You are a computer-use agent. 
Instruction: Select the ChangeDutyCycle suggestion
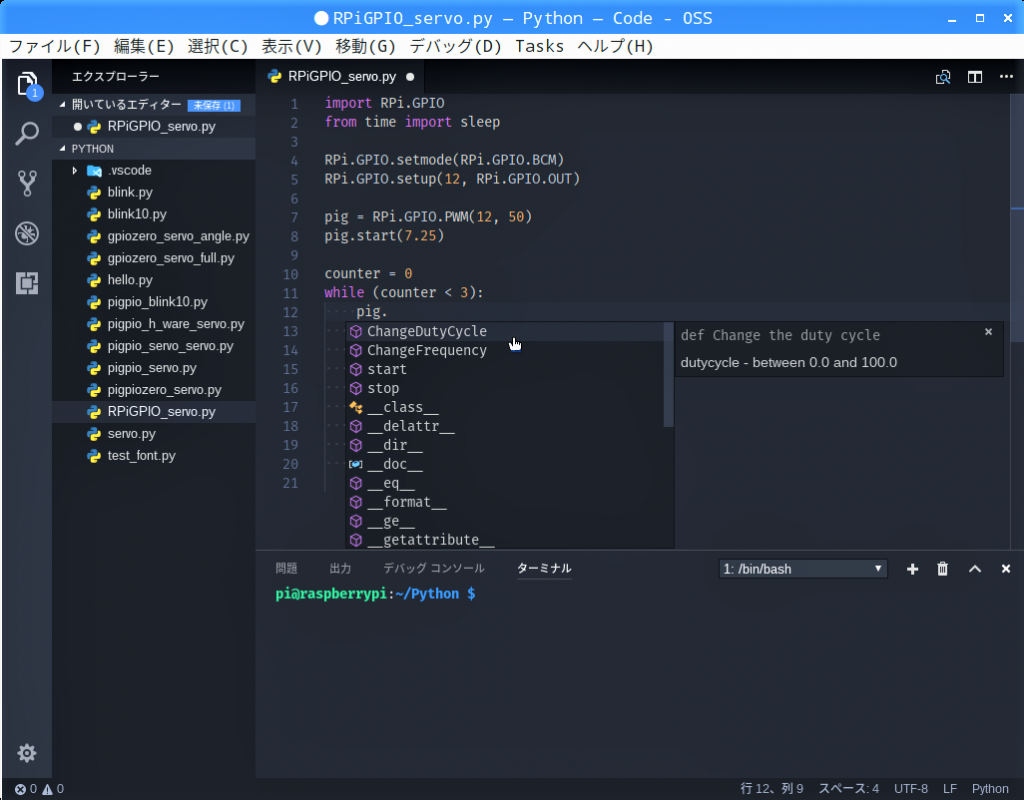(504, 331)
